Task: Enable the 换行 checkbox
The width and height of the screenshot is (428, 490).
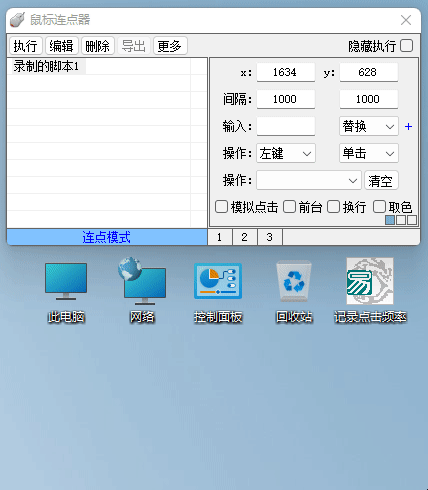Action: click(333, 207)
